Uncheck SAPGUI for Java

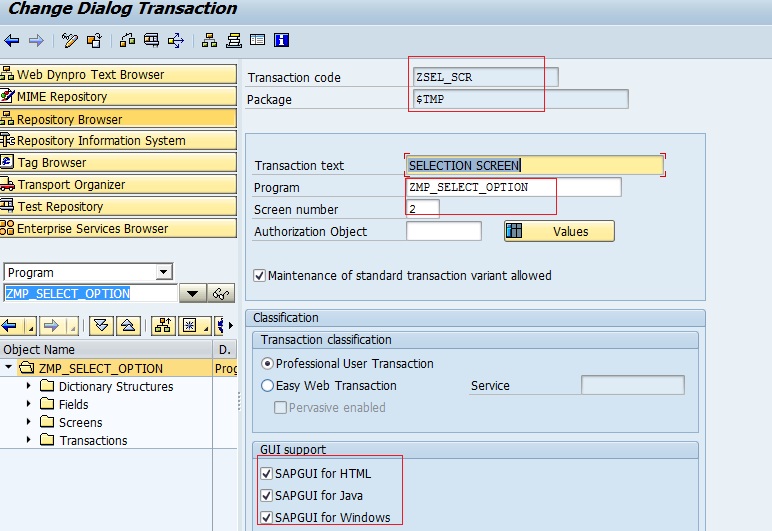coord(266,496)
